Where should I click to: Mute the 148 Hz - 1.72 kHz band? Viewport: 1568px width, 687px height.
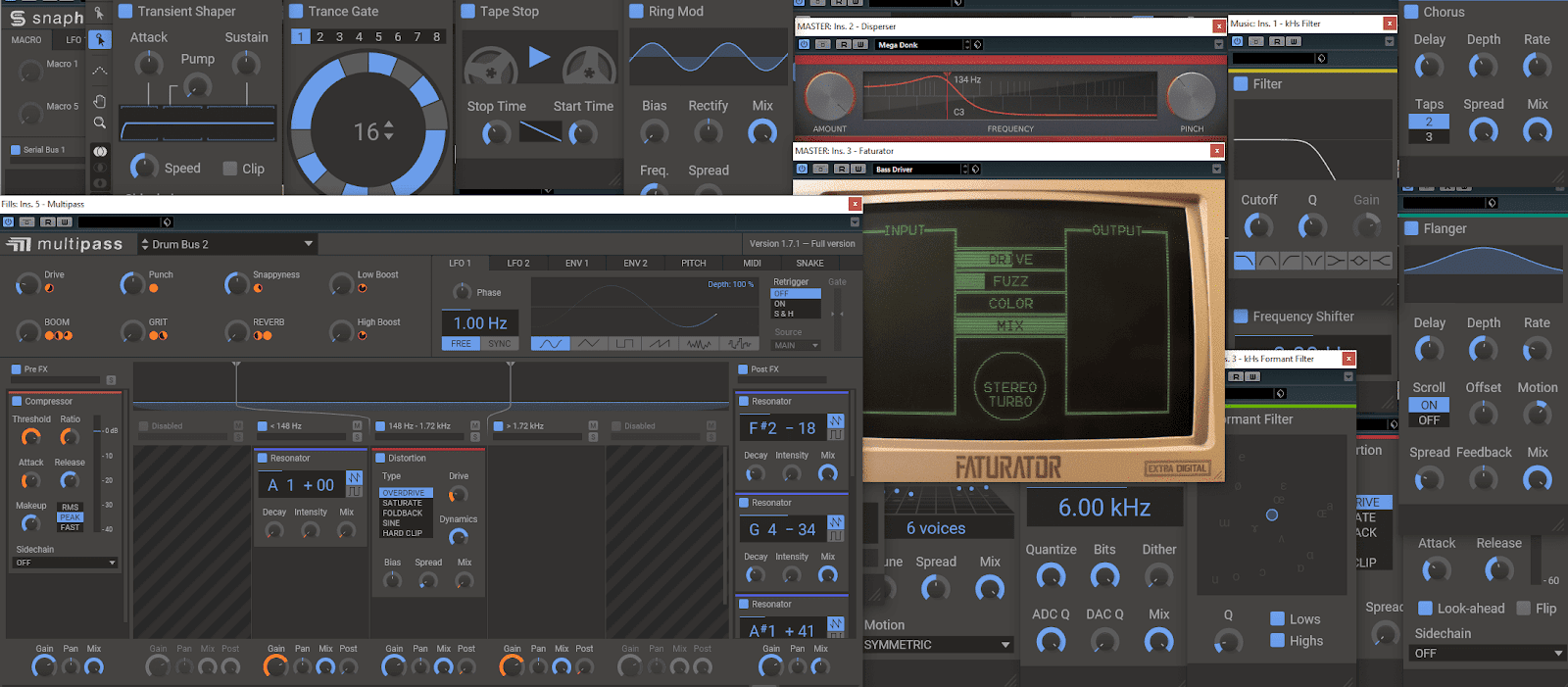475,425
